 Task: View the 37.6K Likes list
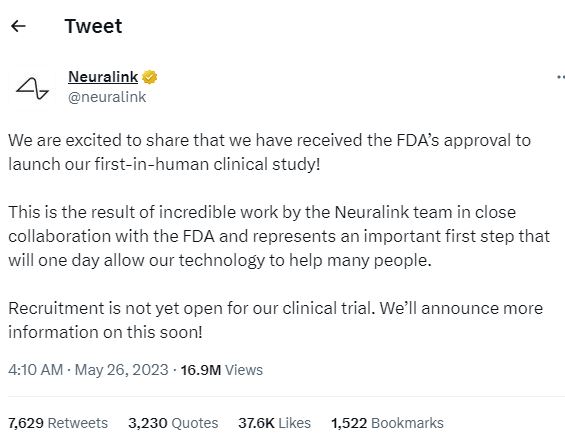275,423
